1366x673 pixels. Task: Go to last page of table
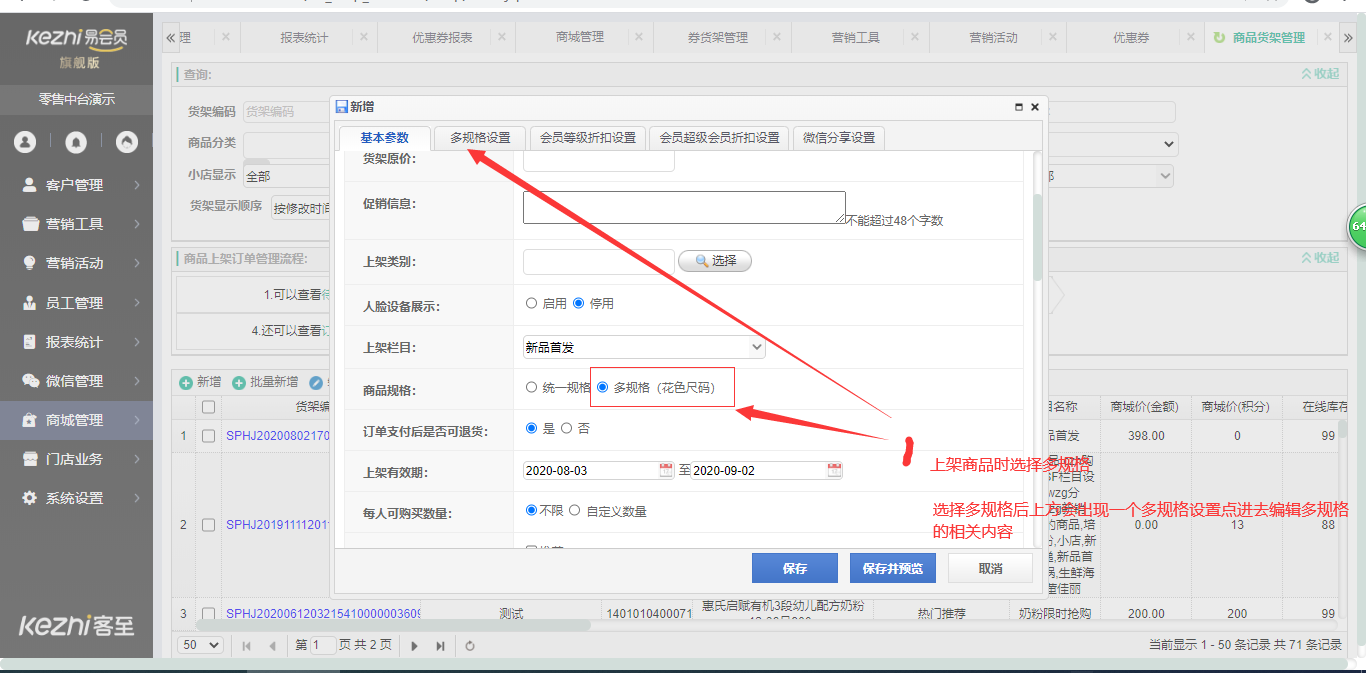pyautogui.click(x=440, y=646)
